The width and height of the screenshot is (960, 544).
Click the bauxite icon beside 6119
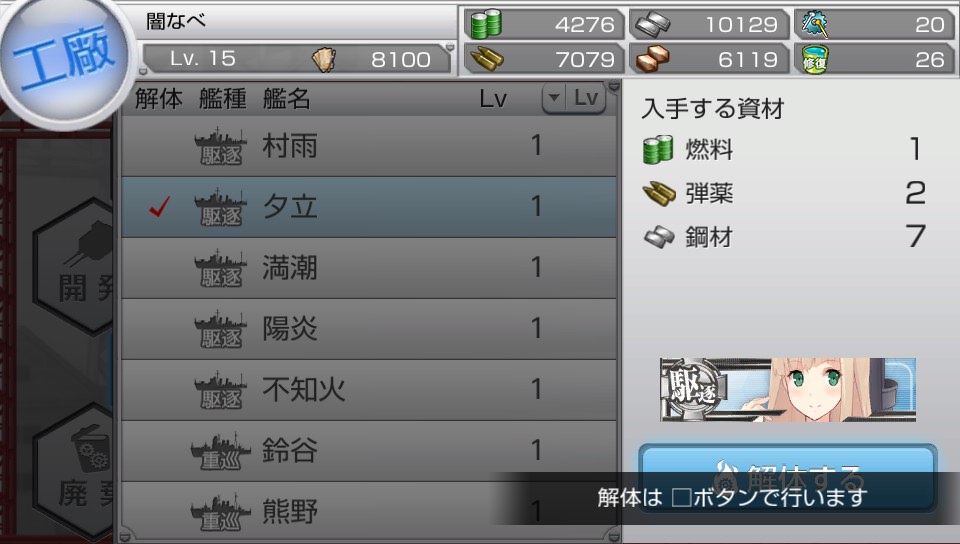pyautogui.click(x=652, y=59)
